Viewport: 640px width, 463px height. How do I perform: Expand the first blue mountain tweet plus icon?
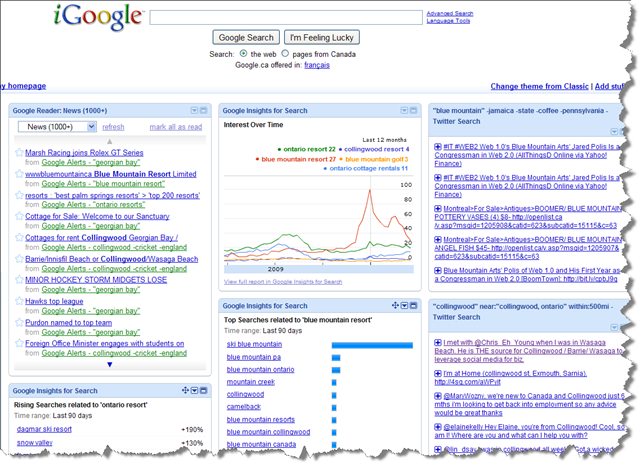[x=438, y=147]
